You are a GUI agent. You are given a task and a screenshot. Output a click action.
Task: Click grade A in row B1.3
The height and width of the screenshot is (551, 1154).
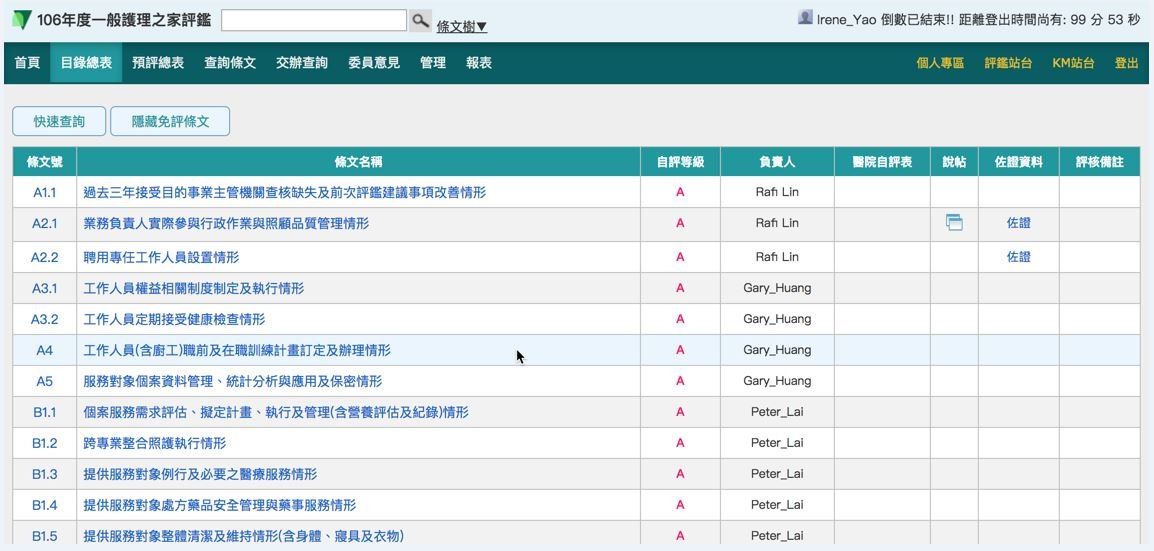(x=680, y=474)
